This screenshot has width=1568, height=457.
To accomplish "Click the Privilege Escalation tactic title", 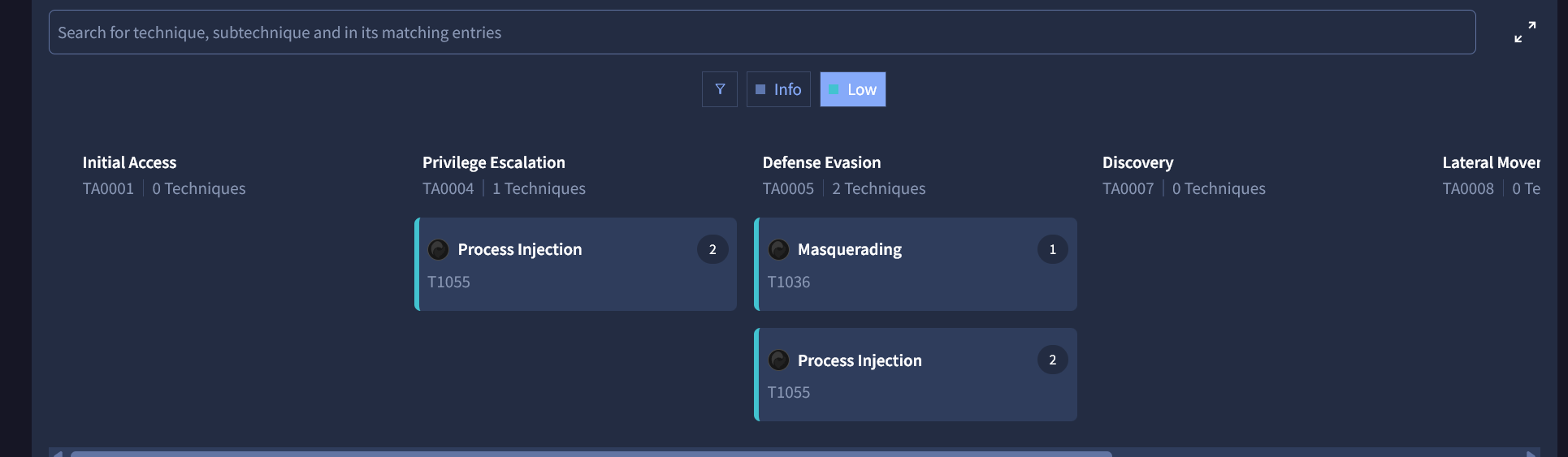I will [x=493, y=162].
